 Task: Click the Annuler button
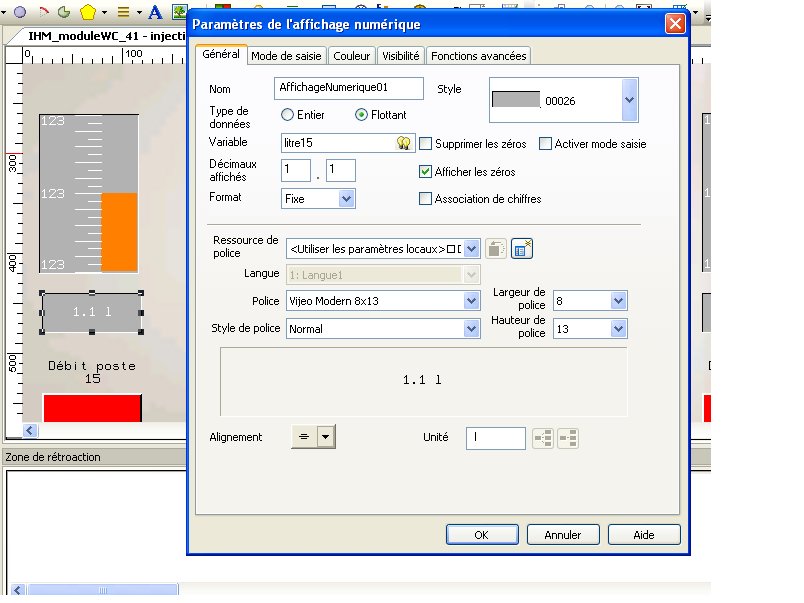point(563,535)
